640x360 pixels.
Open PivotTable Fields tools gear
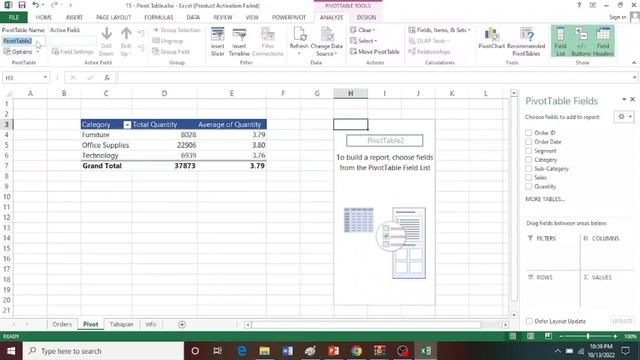point(624,117)
